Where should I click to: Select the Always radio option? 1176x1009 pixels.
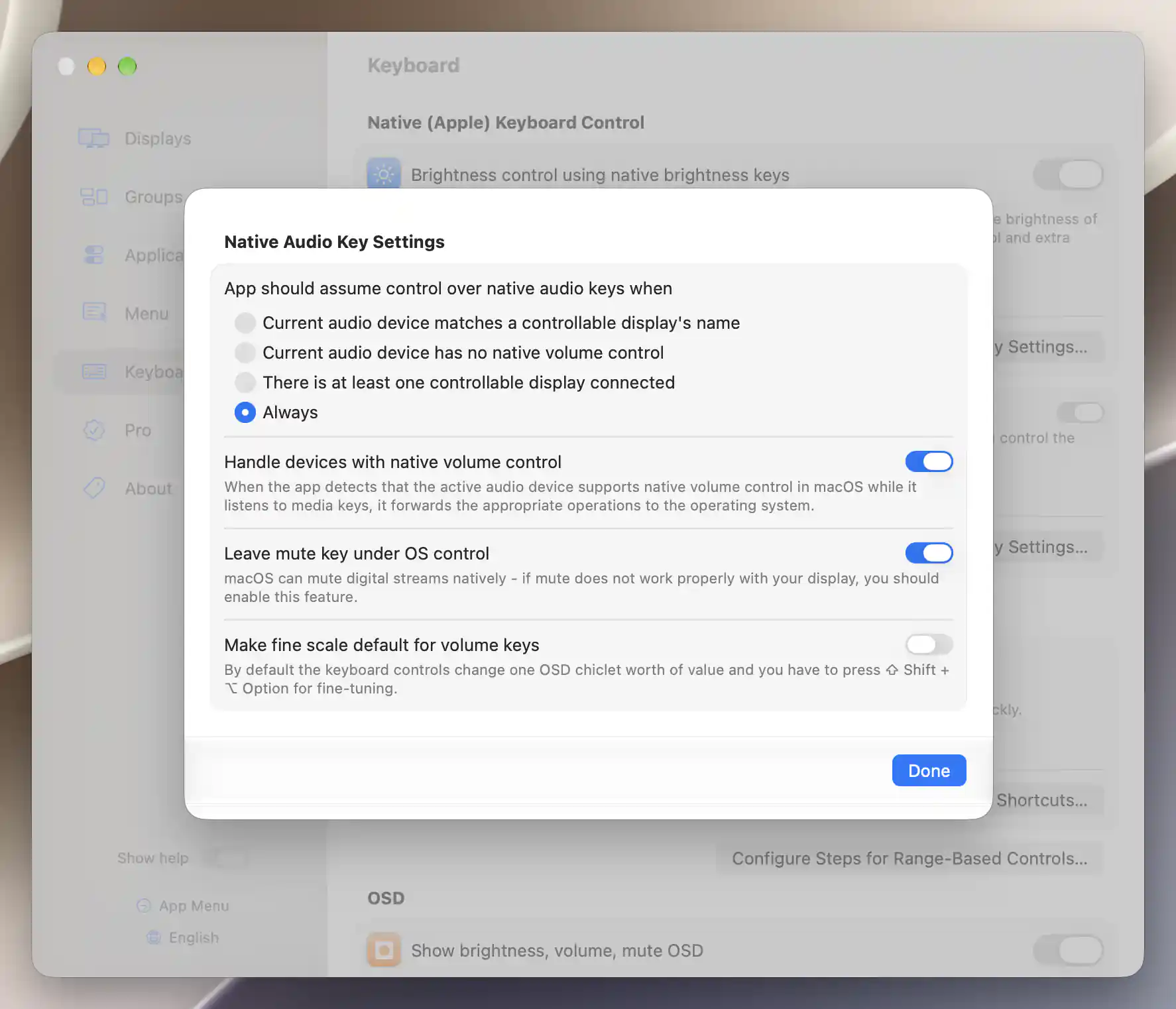pos(245,412)
